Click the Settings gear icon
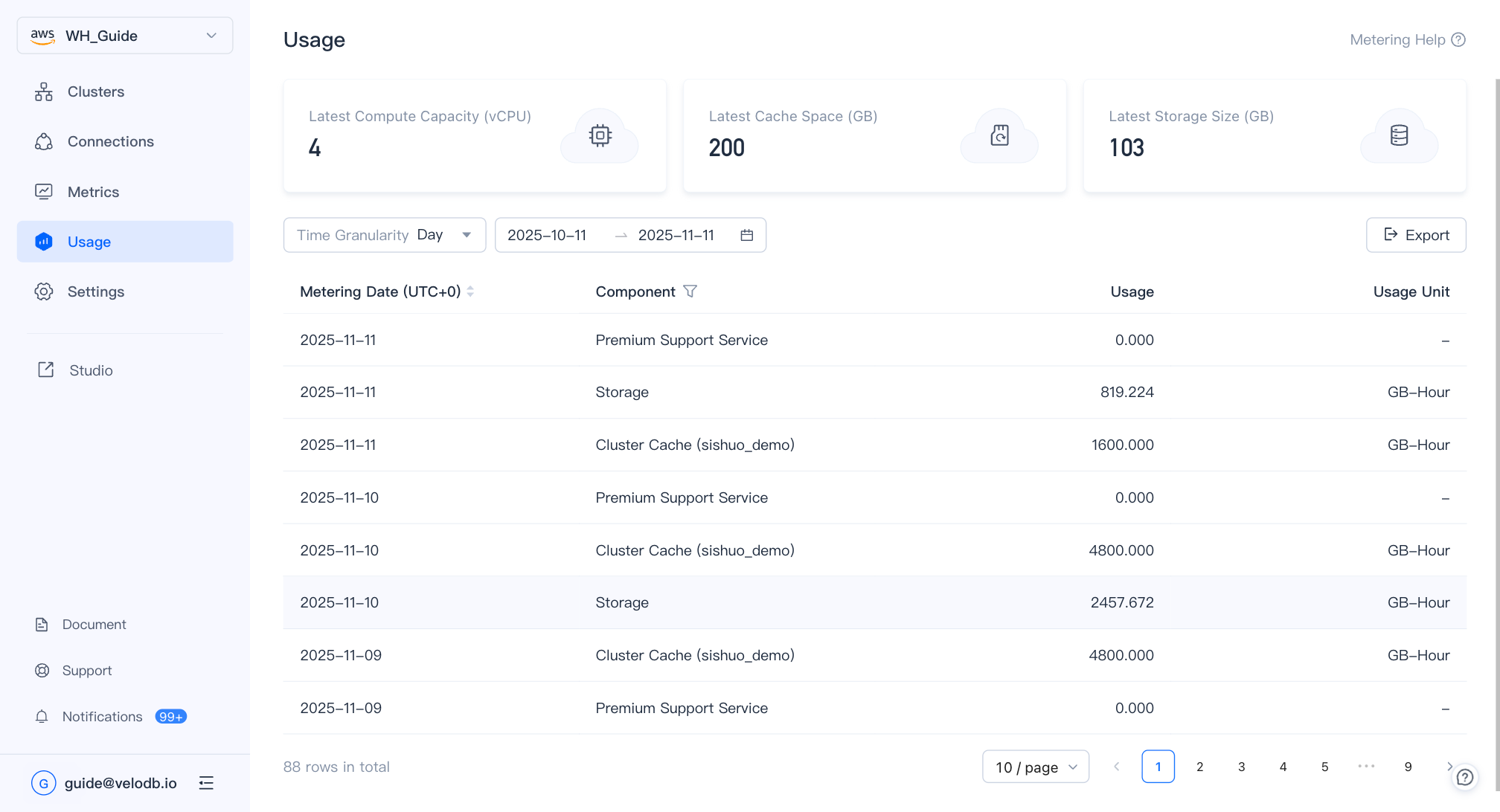The image size is (1500, 812). pyautogui.click(x=44, y=291)
